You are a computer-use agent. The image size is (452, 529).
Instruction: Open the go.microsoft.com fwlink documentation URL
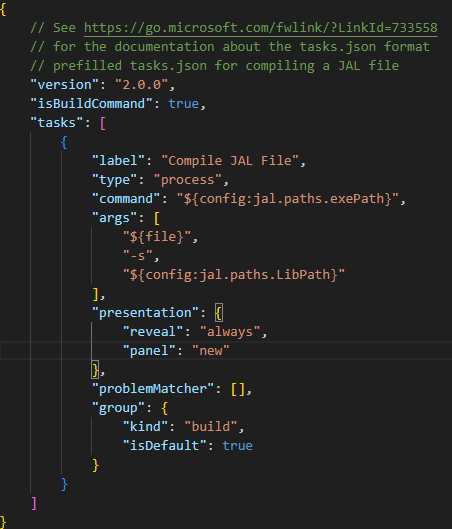260,28
